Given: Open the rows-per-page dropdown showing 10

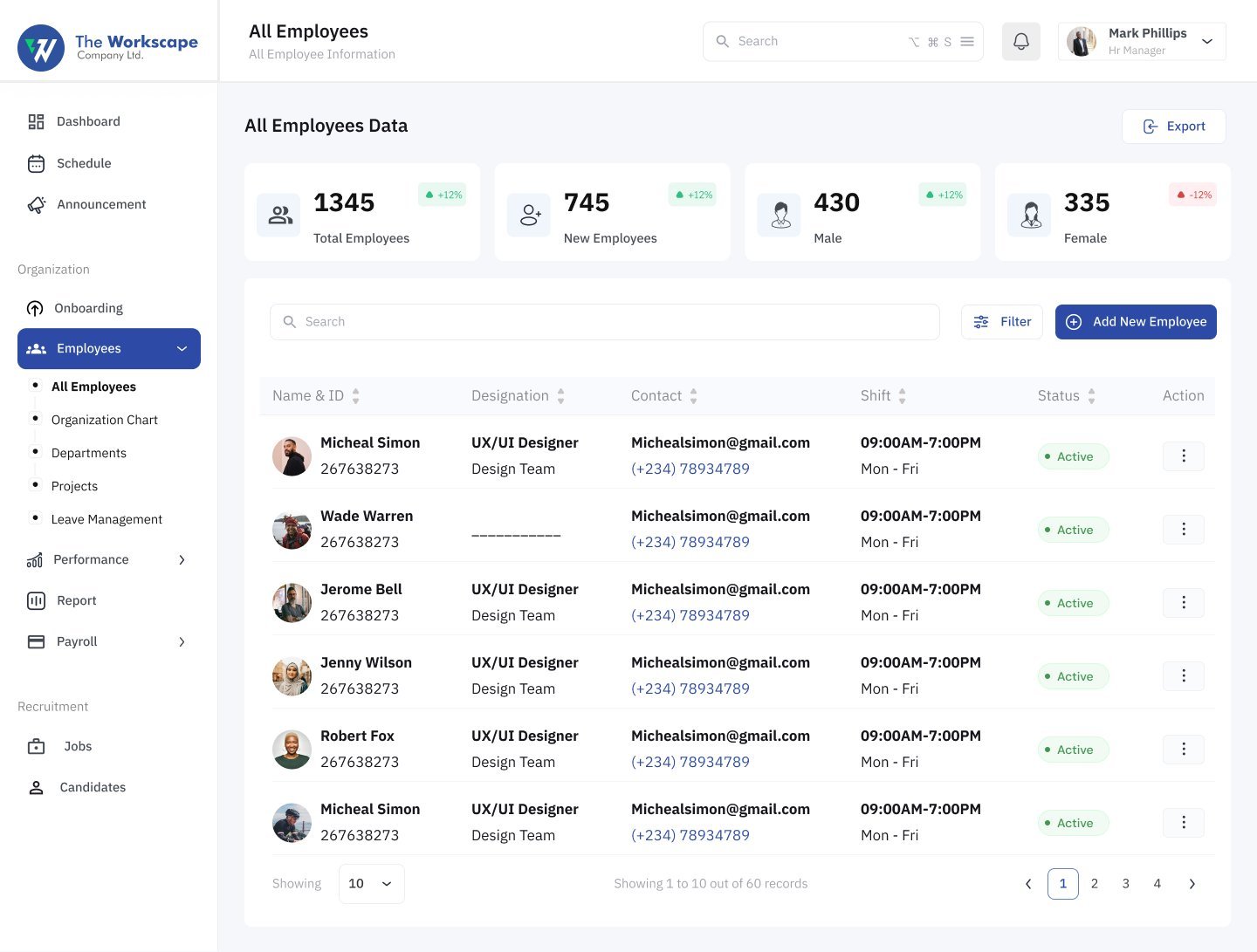Looking at the screenshot, I should click(371, 884).
